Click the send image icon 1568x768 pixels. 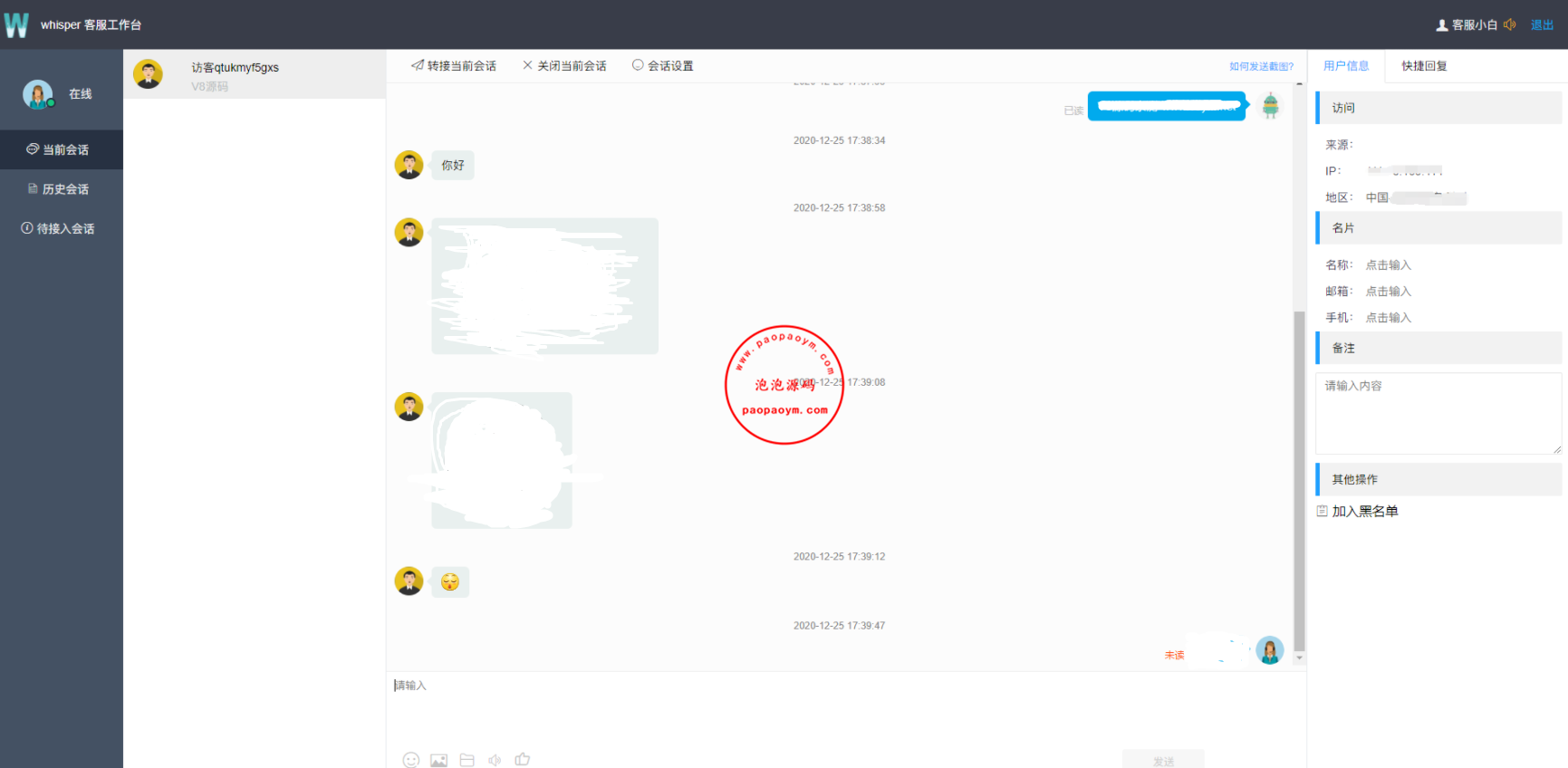coord(438,760)
